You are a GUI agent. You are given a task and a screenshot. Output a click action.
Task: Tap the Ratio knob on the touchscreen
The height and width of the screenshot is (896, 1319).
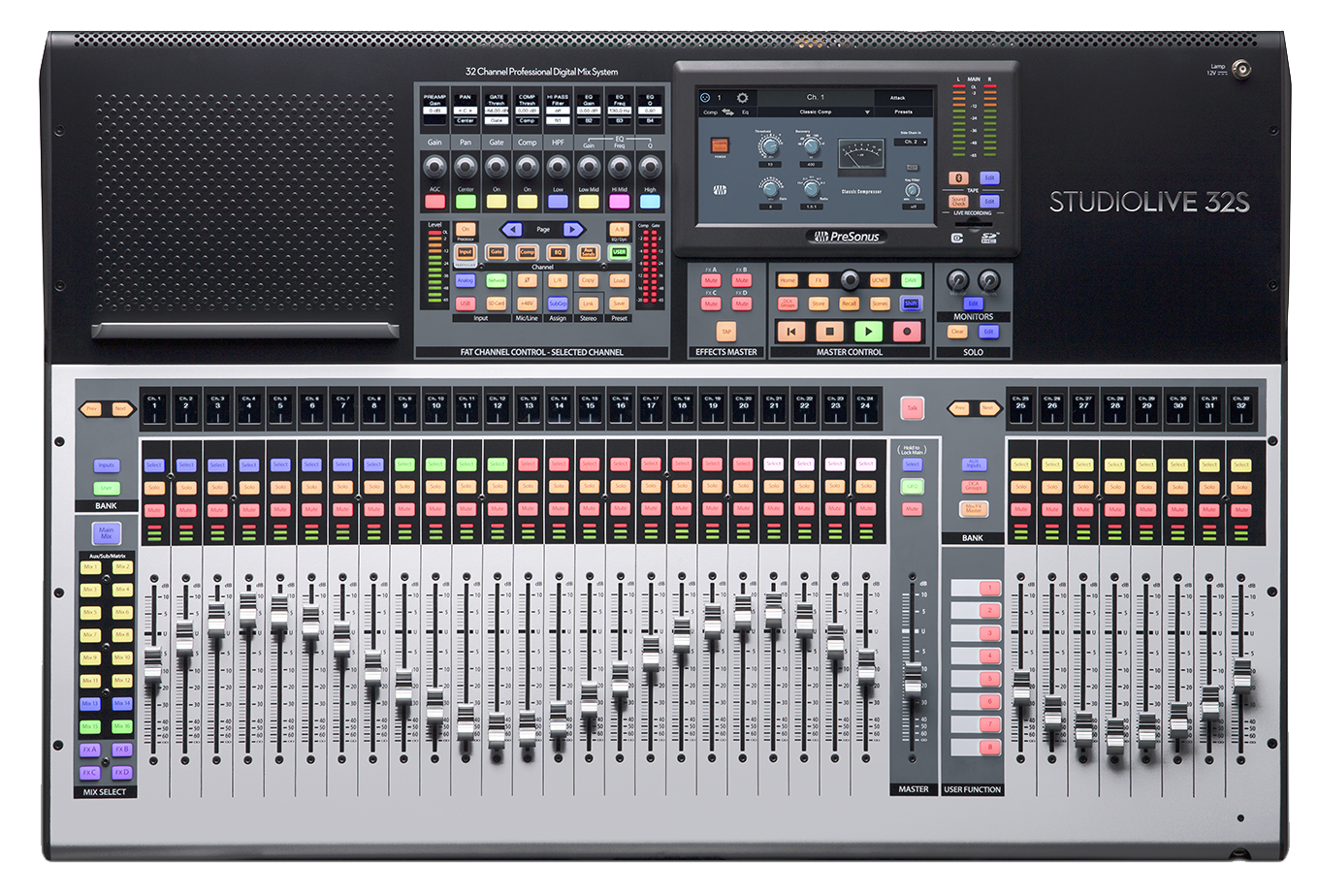pos(811,189)
